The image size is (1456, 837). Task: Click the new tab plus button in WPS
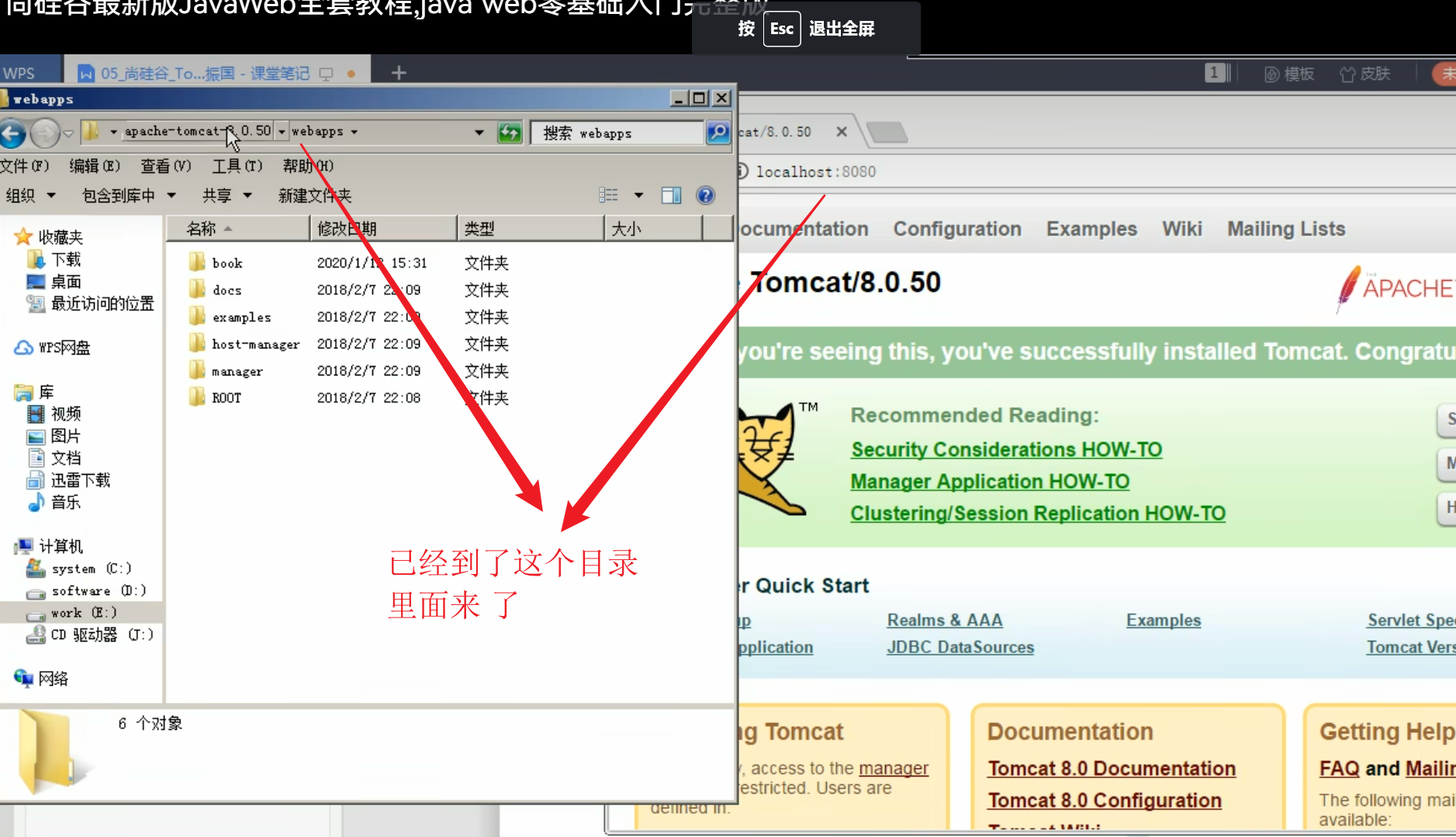pos(399,73)
